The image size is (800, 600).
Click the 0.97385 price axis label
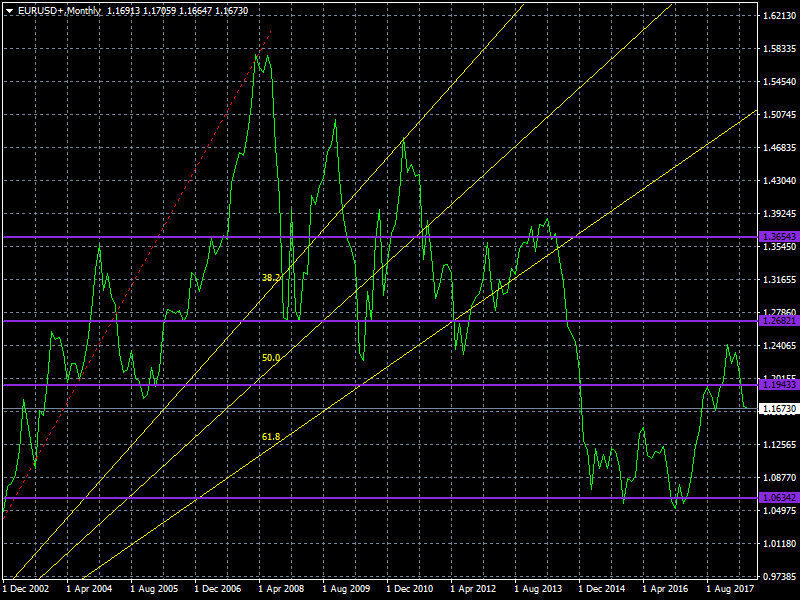click(779, 577)
